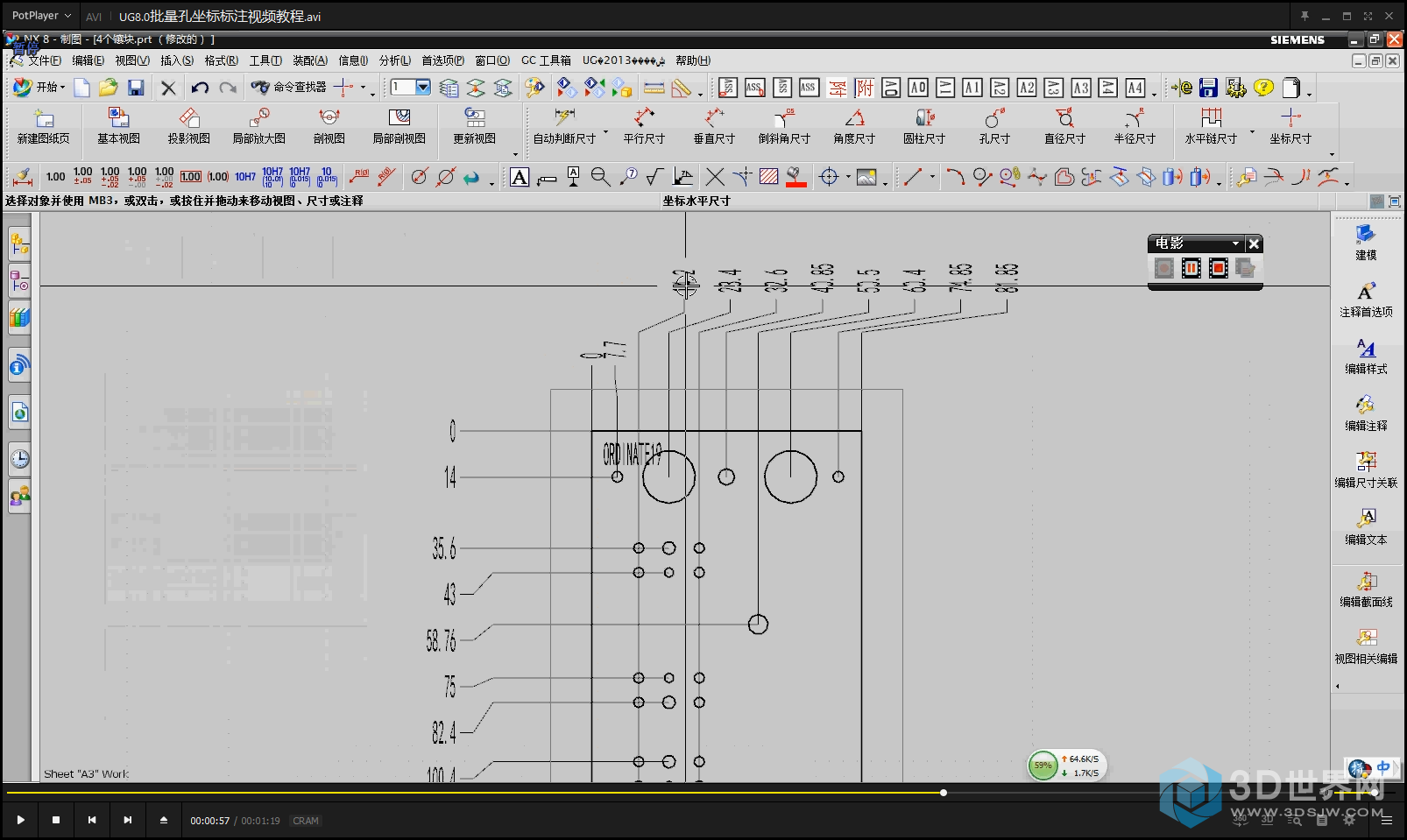Select the 水平链尺寸 (Horizontal Chain) tool
1407x840 pixels.
(x=1211, y=126)
